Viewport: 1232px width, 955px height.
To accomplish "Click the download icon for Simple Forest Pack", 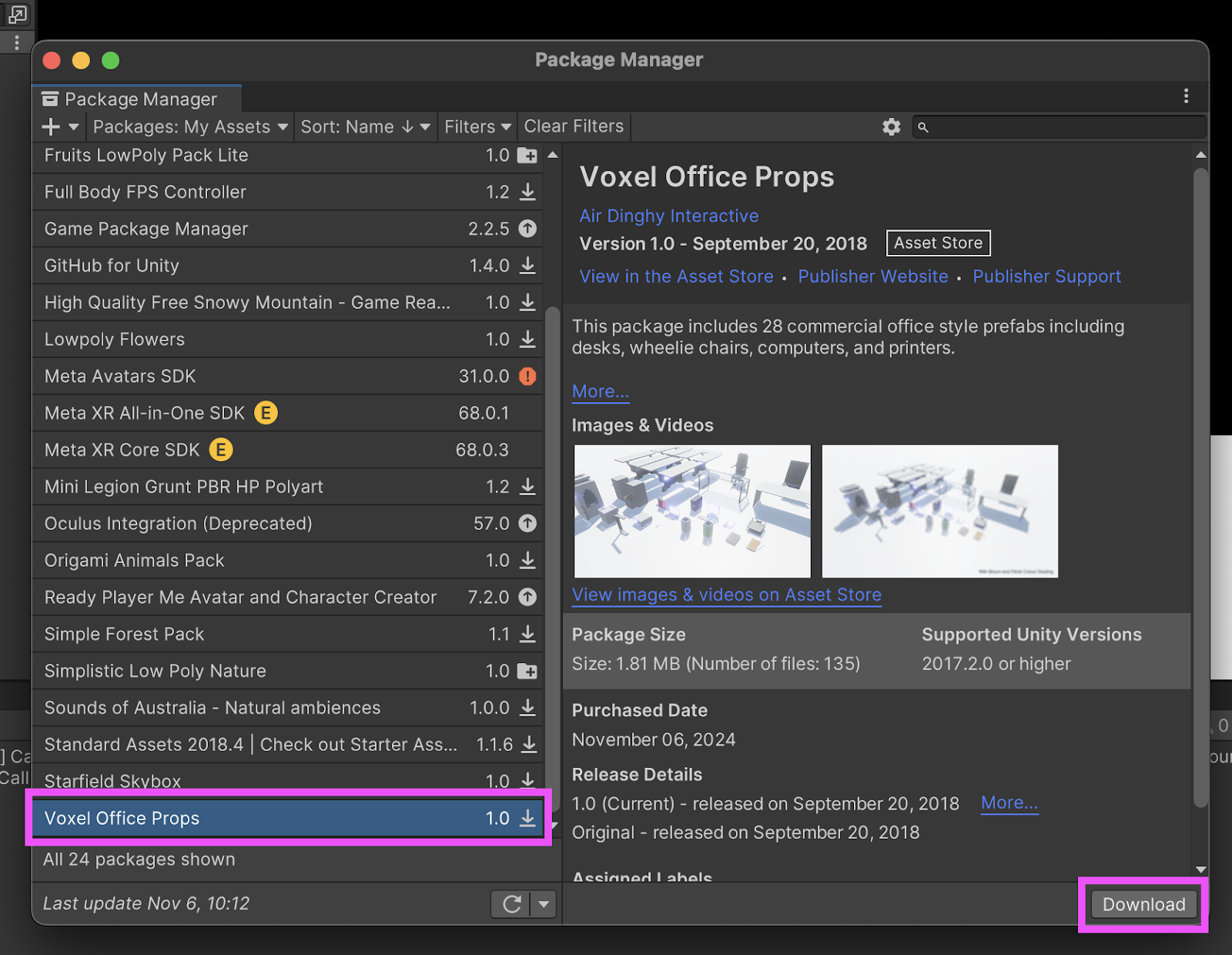I will coord(527,634).
